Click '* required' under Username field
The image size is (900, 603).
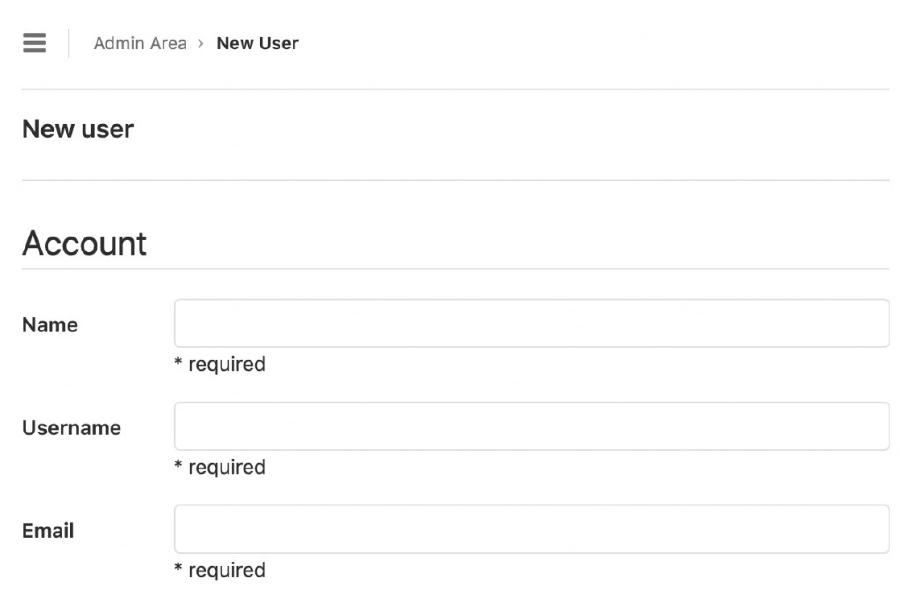click(x=220, y=467)
